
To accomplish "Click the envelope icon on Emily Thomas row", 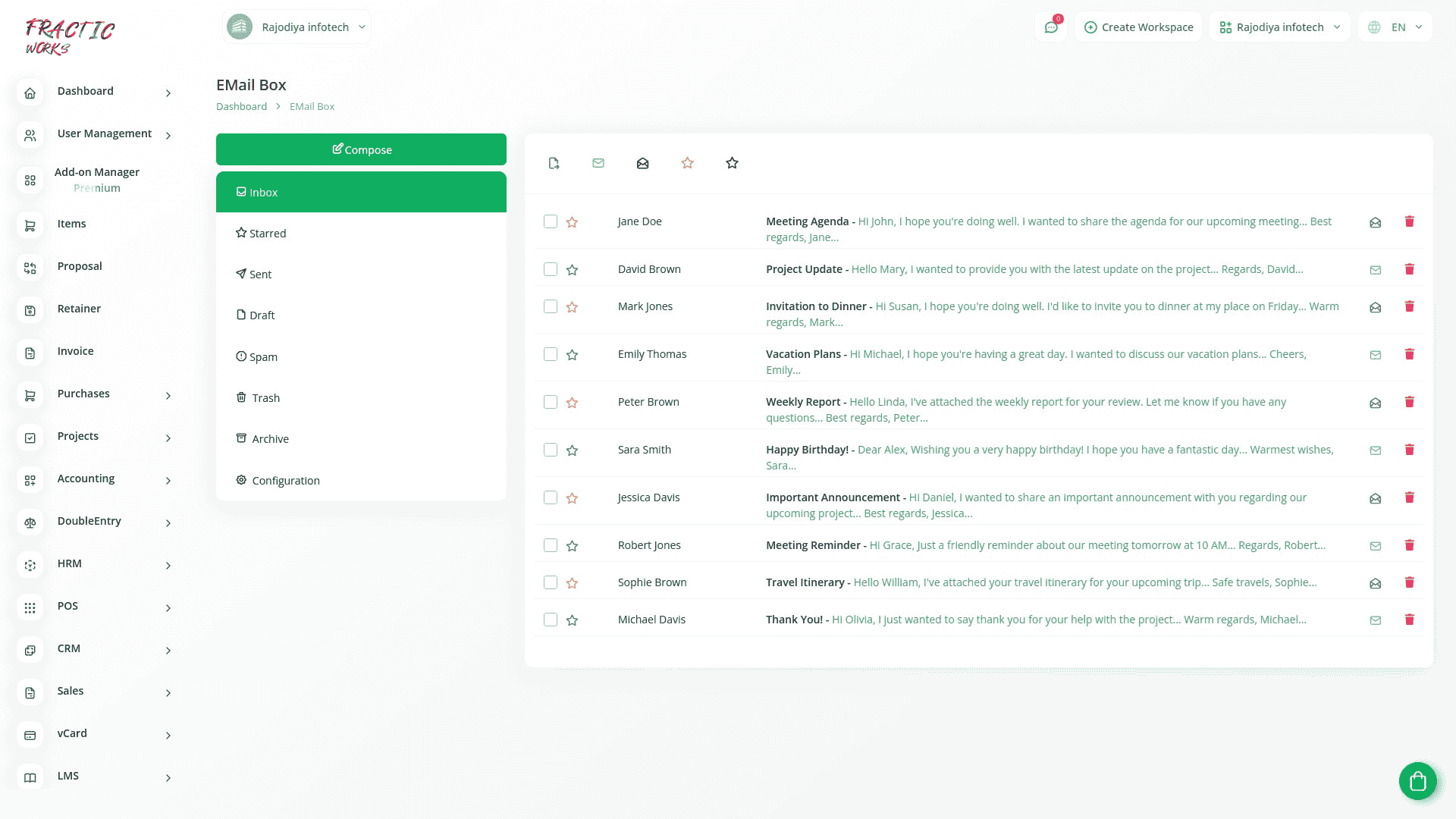I will [x=1375, y=355].
